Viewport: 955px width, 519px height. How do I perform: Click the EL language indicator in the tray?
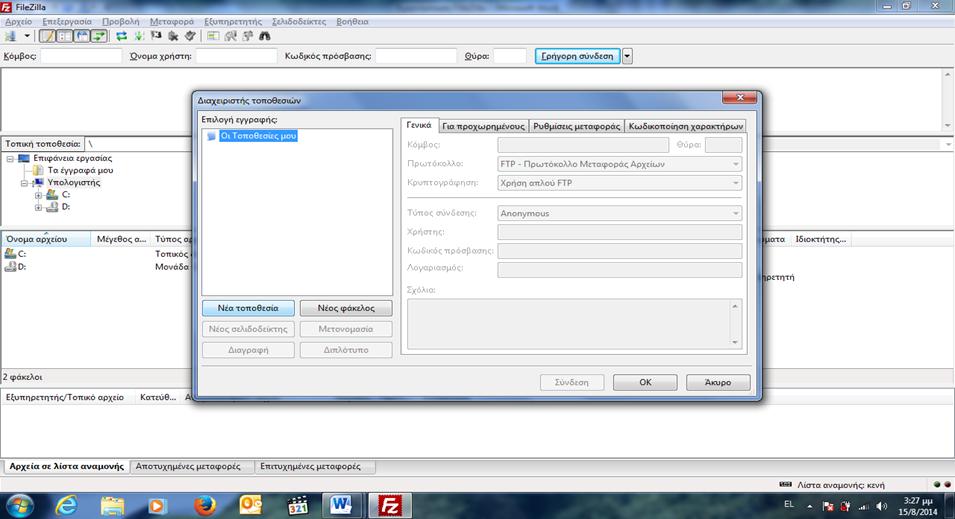coord(789,504)
